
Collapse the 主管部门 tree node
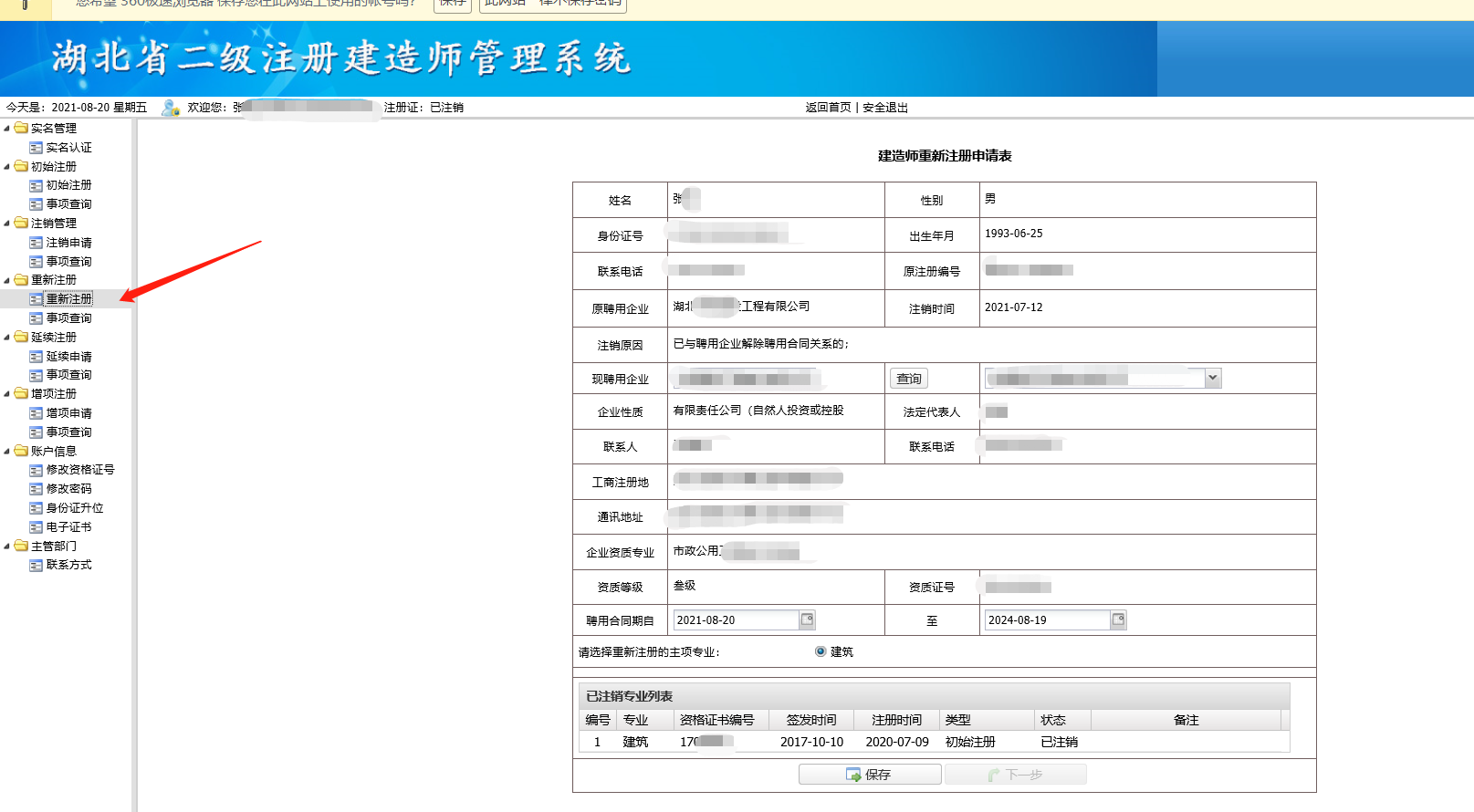(7, 547)
